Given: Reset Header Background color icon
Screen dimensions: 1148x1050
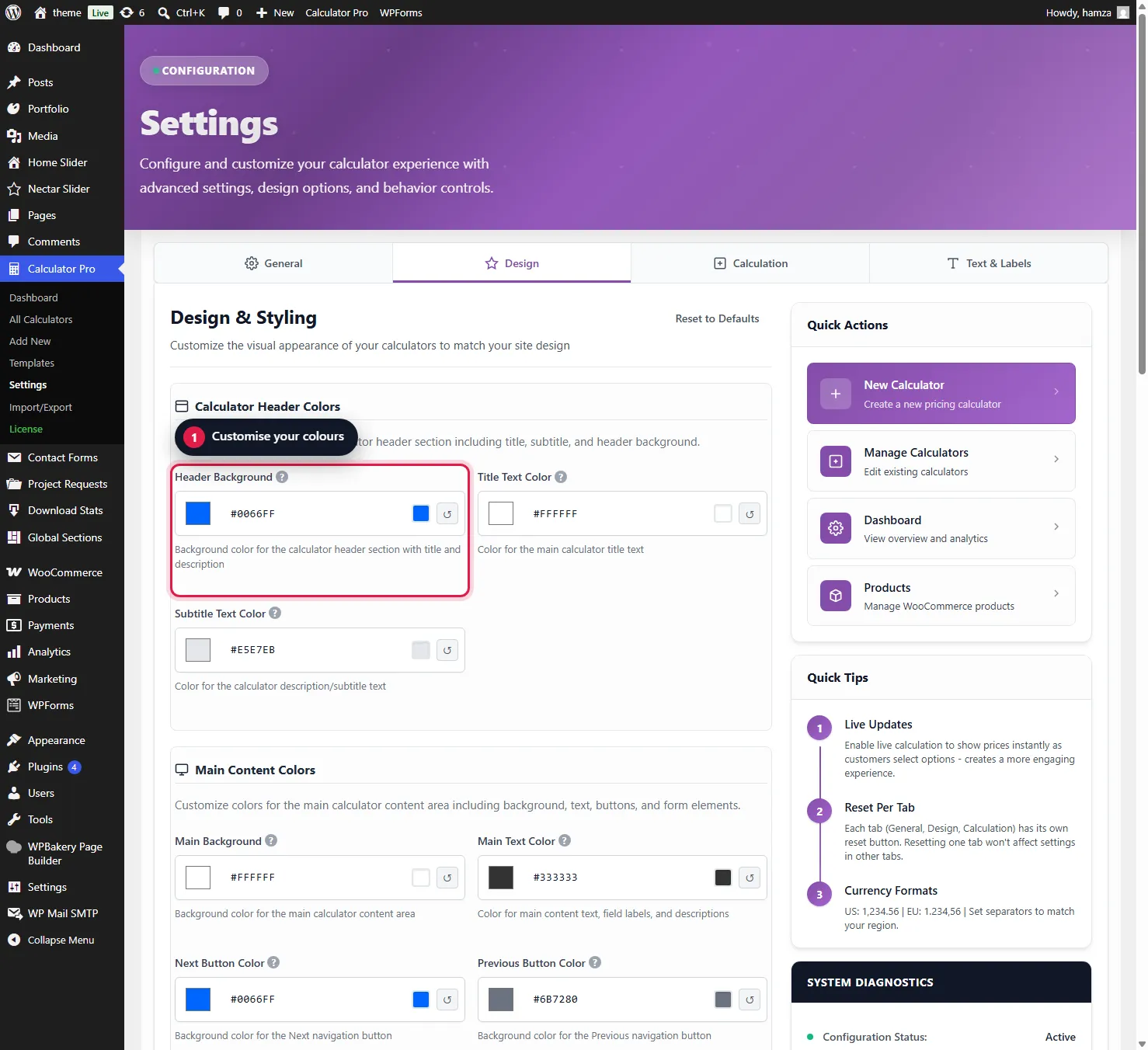Looking at the screenshot, I should pos(447,514).
